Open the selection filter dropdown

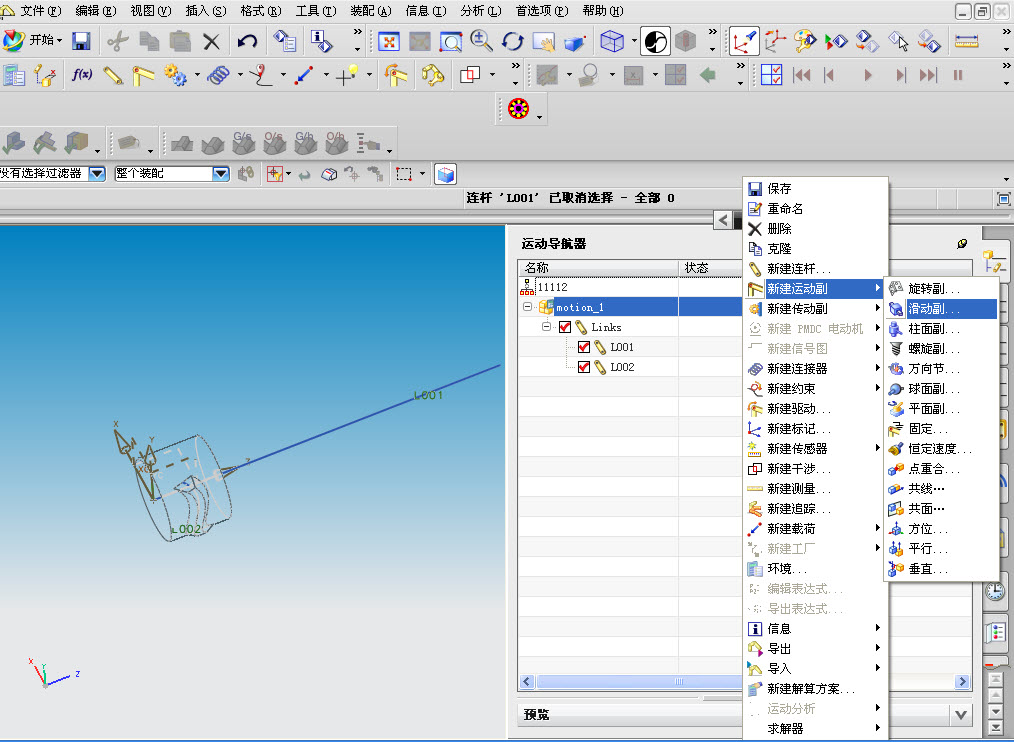(x=97, y=173)
